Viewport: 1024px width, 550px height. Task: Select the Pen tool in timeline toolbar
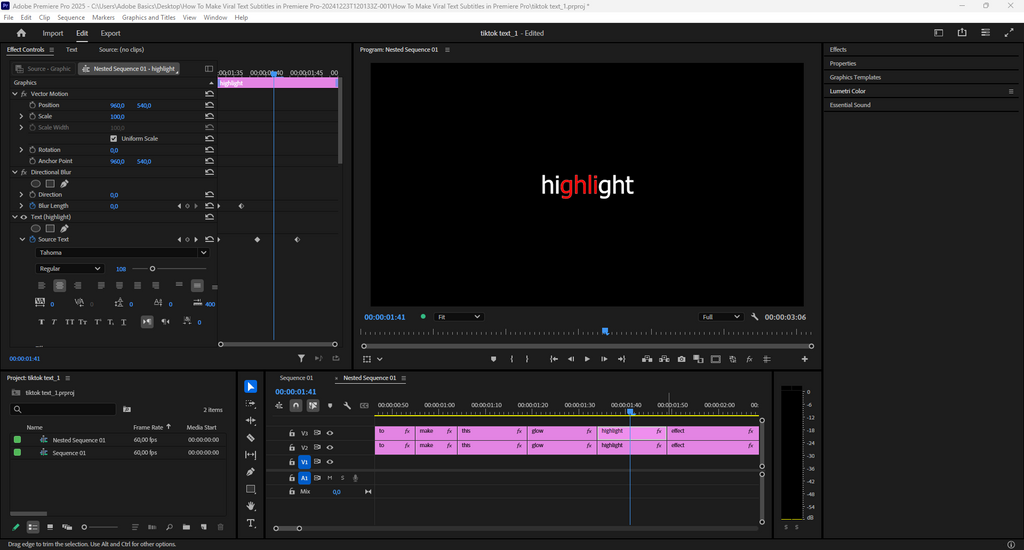250,472
